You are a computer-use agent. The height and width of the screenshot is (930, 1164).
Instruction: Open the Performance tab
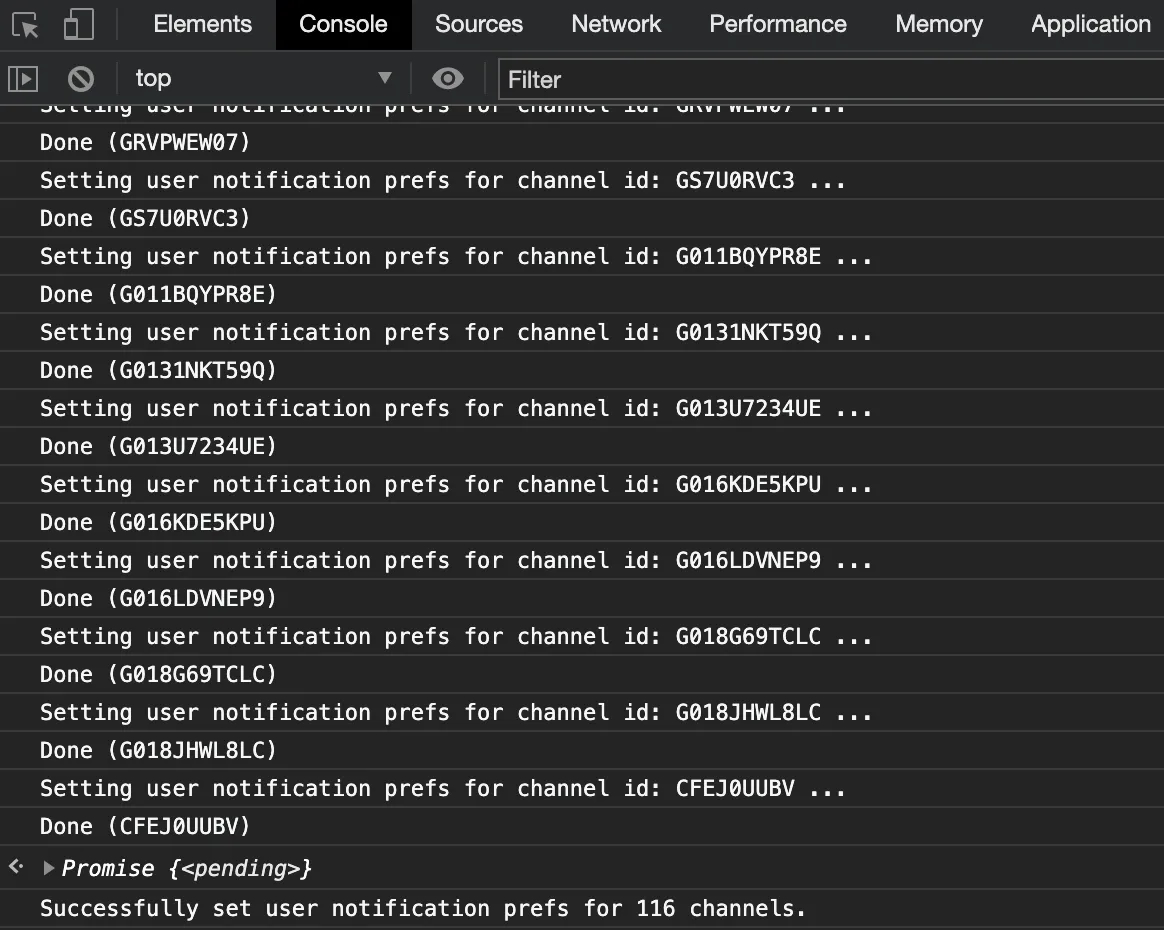tap(777, 25)
